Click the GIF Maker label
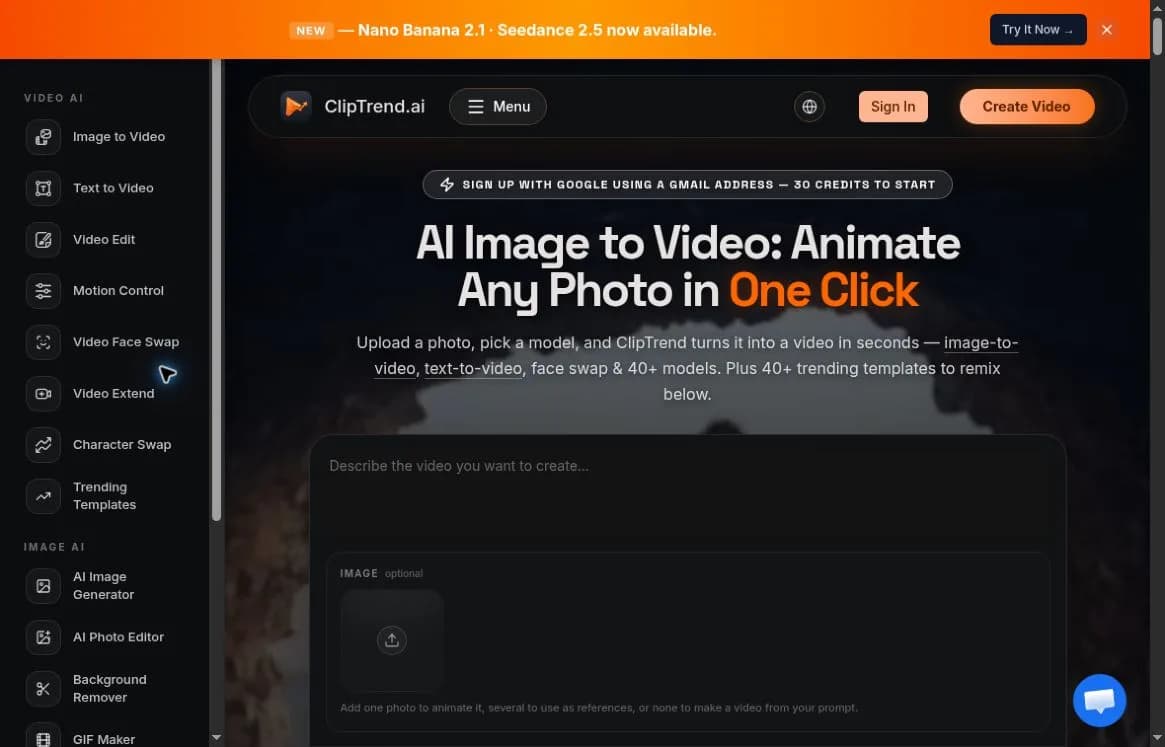This screenshot has height=747, width=1165. coord(104,740)
